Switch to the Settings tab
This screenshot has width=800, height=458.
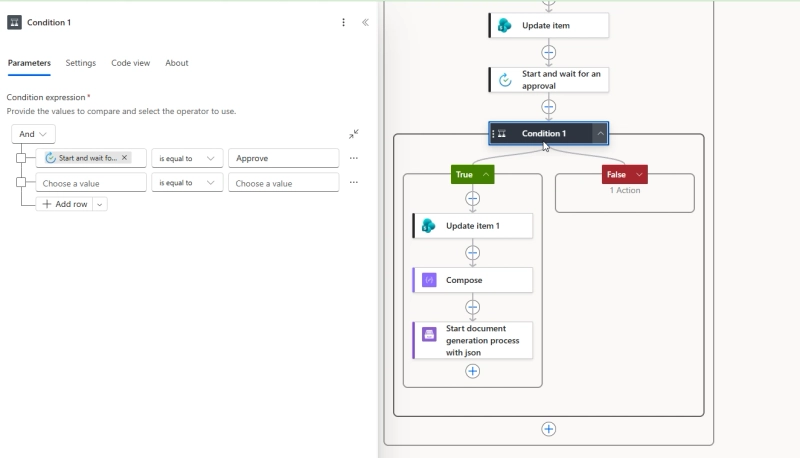tap(81, 63)
